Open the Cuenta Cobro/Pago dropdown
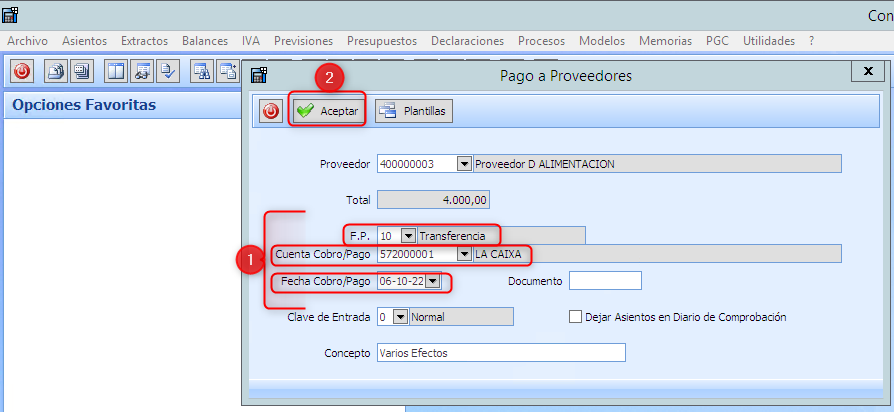The image size is (894, 412). click(x=463, y=255)
